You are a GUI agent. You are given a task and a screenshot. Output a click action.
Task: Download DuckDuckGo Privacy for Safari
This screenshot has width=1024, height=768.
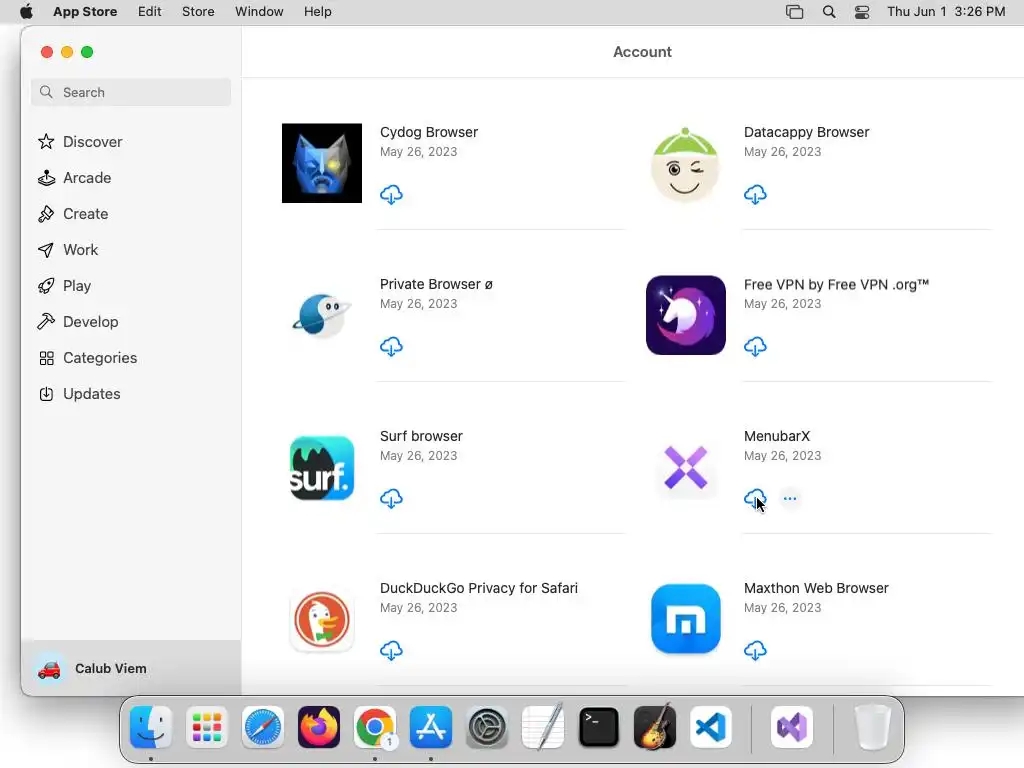point(391,650)
